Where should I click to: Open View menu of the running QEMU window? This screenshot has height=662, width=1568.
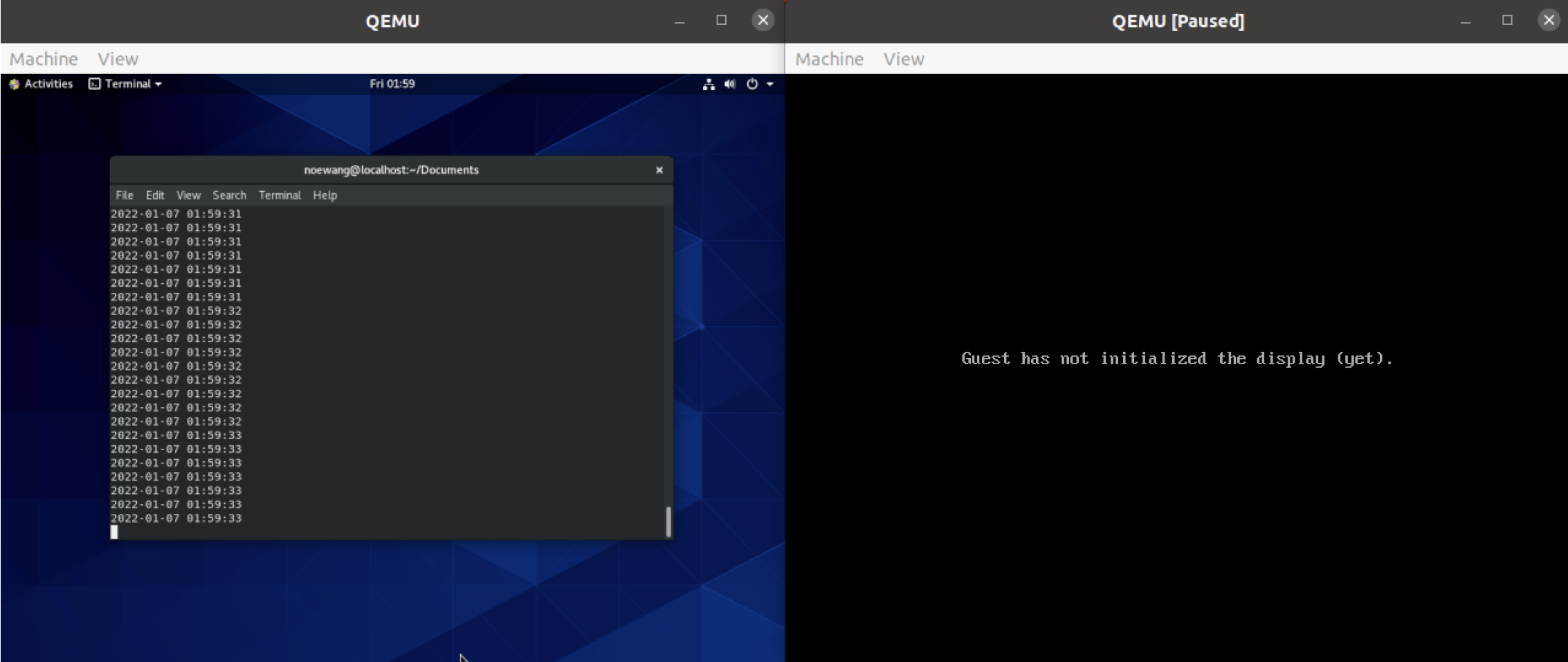tap(118, 59)
